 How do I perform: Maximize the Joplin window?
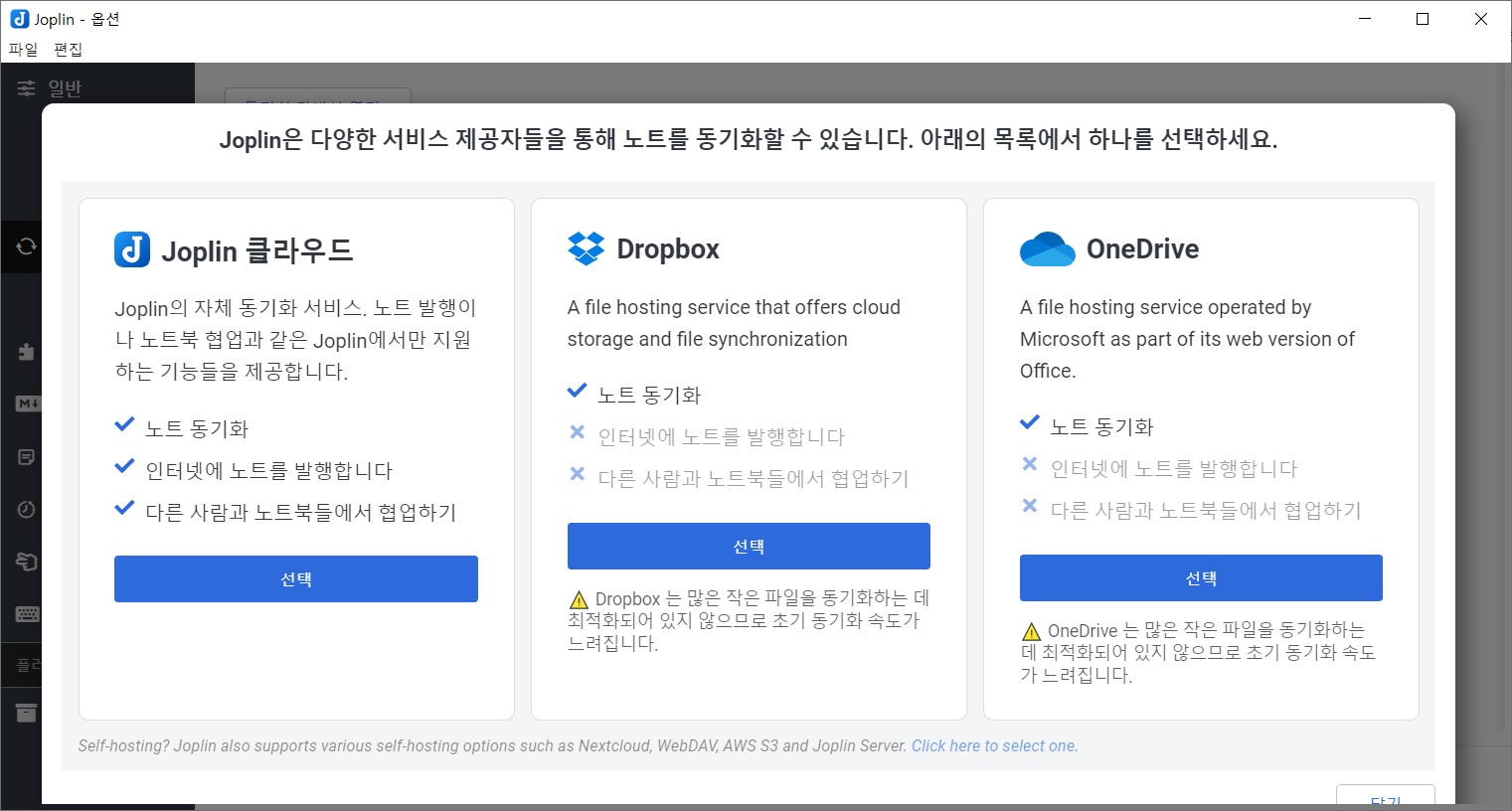tap(1423, 19)
